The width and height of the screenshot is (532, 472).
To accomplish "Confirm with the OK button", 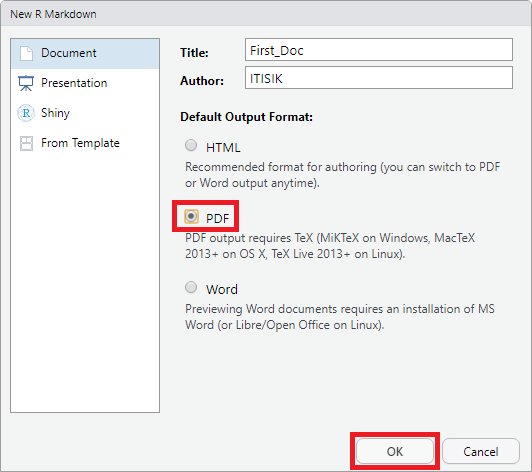I will click(395, 451).
